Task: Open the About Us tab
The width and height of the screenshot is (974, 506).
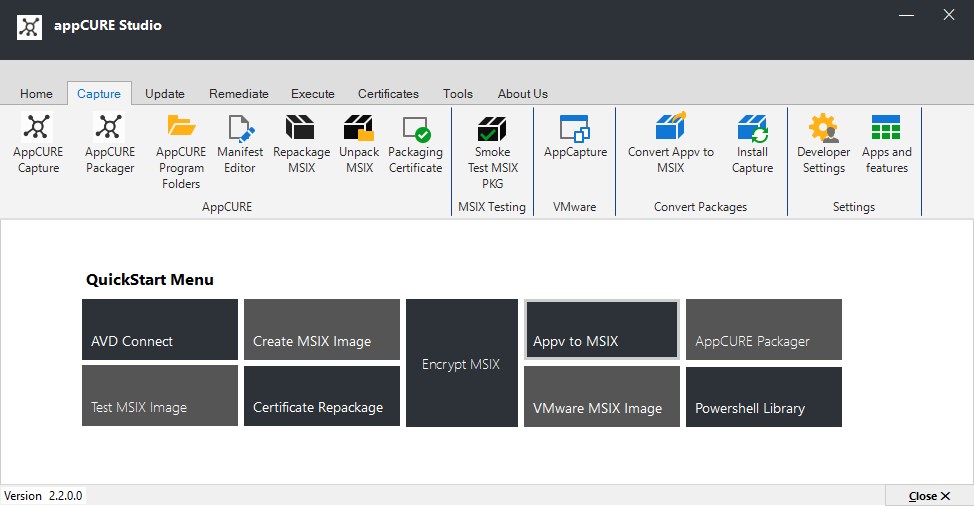Action: 522,94
